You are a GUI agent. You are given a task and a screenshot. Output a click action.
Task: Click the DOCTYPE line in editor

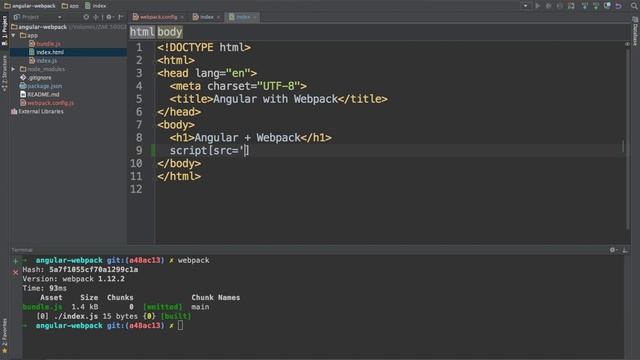[x=204, y=48]
